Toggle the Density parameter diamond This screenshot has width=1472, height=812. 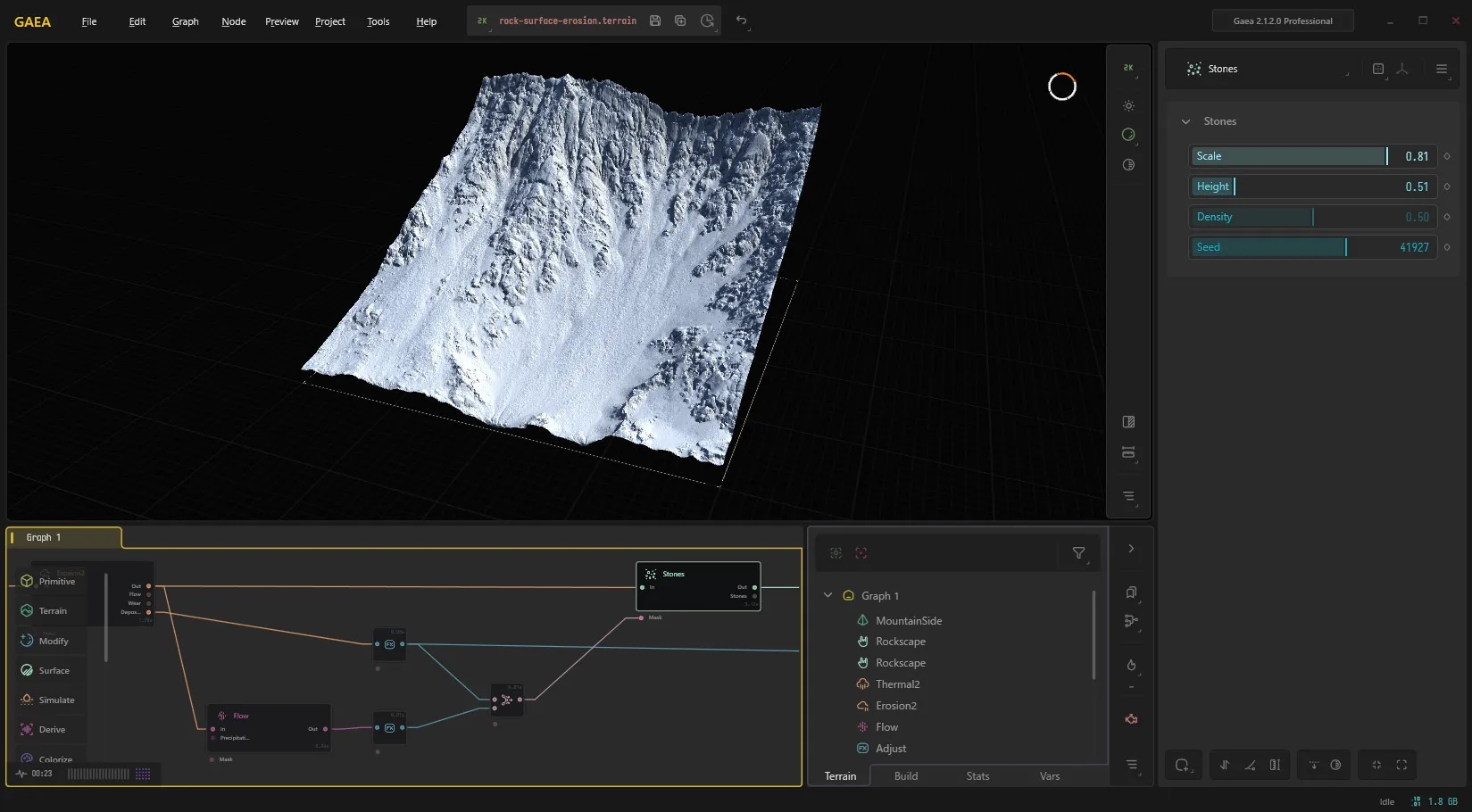pos(1447,217)
